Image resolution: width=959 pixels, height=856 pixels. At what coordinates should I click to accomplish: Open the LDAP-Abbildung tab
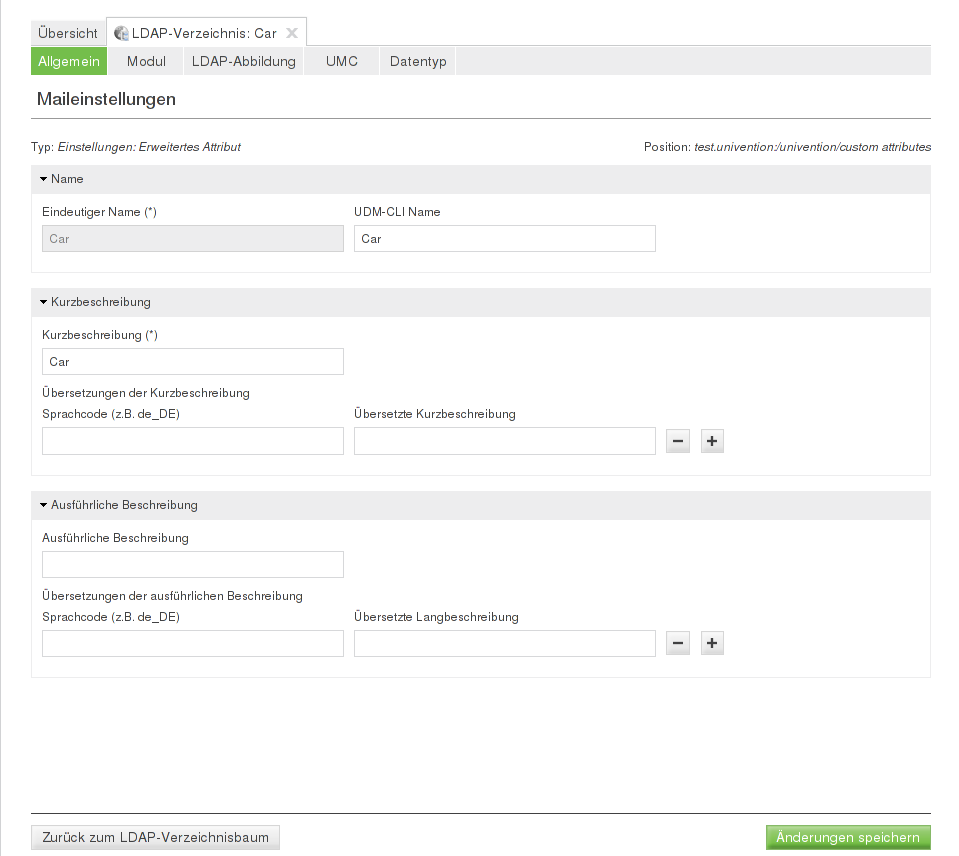(x=244, y=61)
